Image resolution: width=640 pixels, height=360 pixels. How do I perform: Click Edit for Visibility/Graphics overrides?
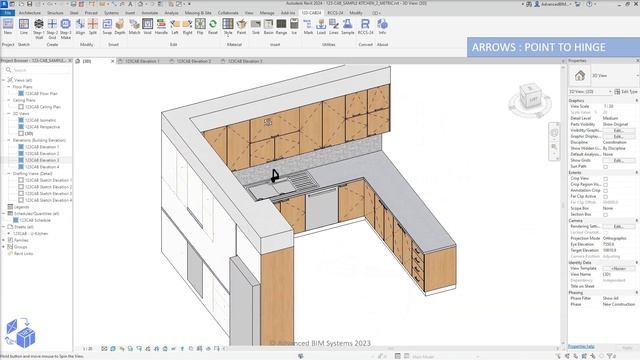click(618, 130)
